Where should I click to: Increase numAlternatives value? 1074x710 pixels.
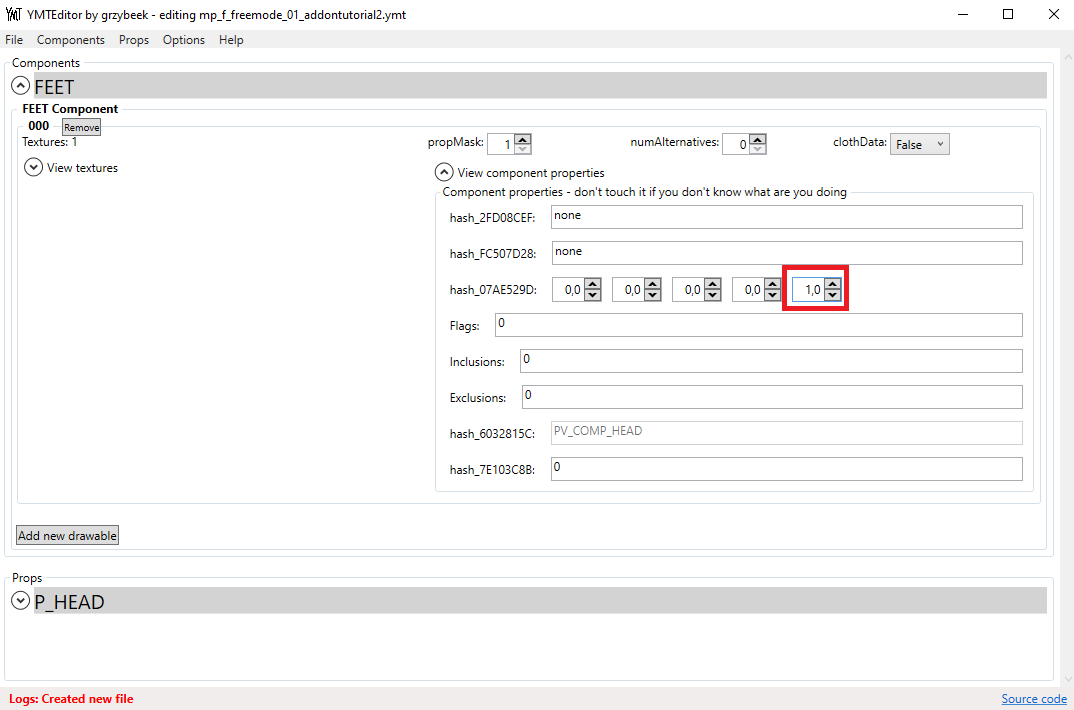758,139
